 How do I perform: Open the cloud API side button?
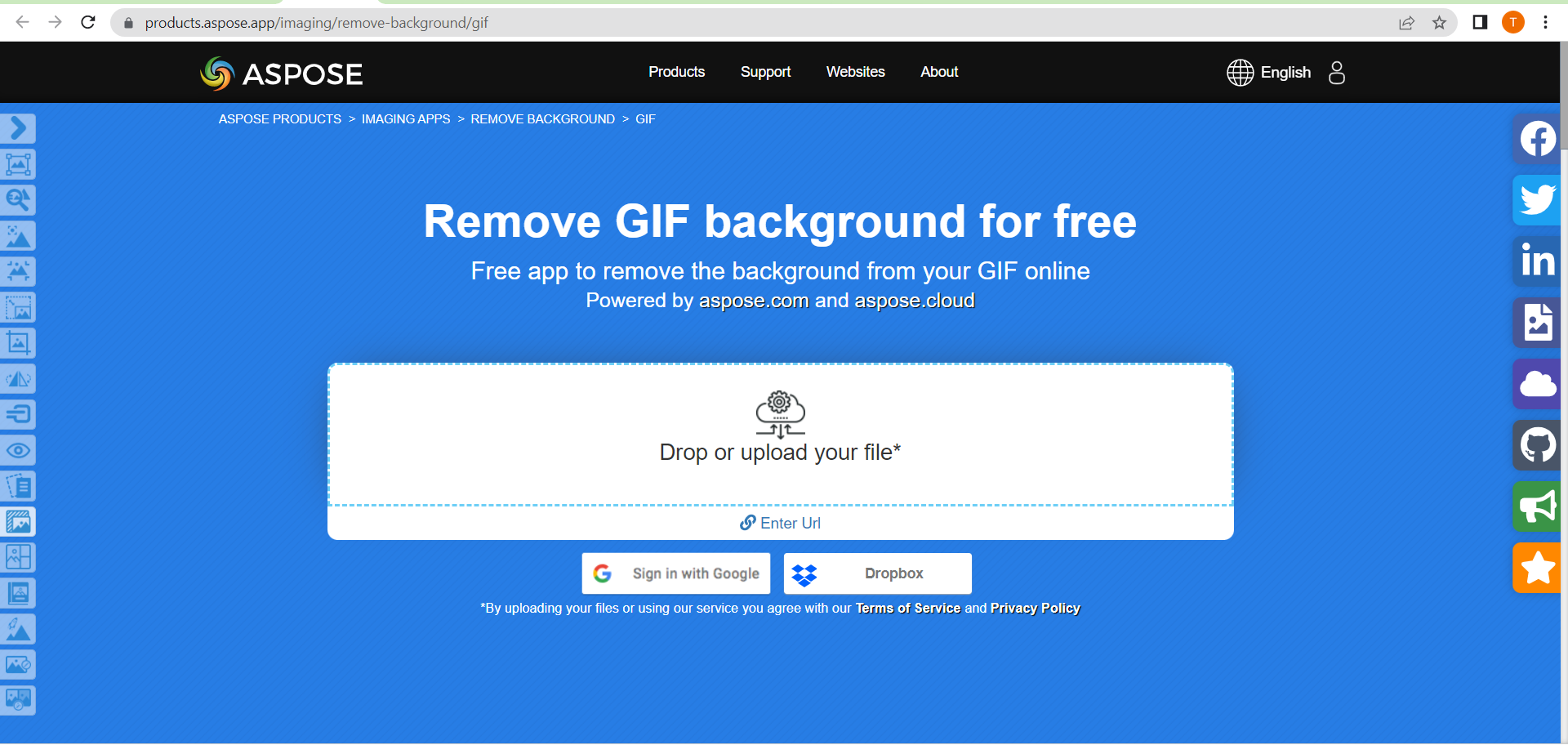coord(1537,384)
